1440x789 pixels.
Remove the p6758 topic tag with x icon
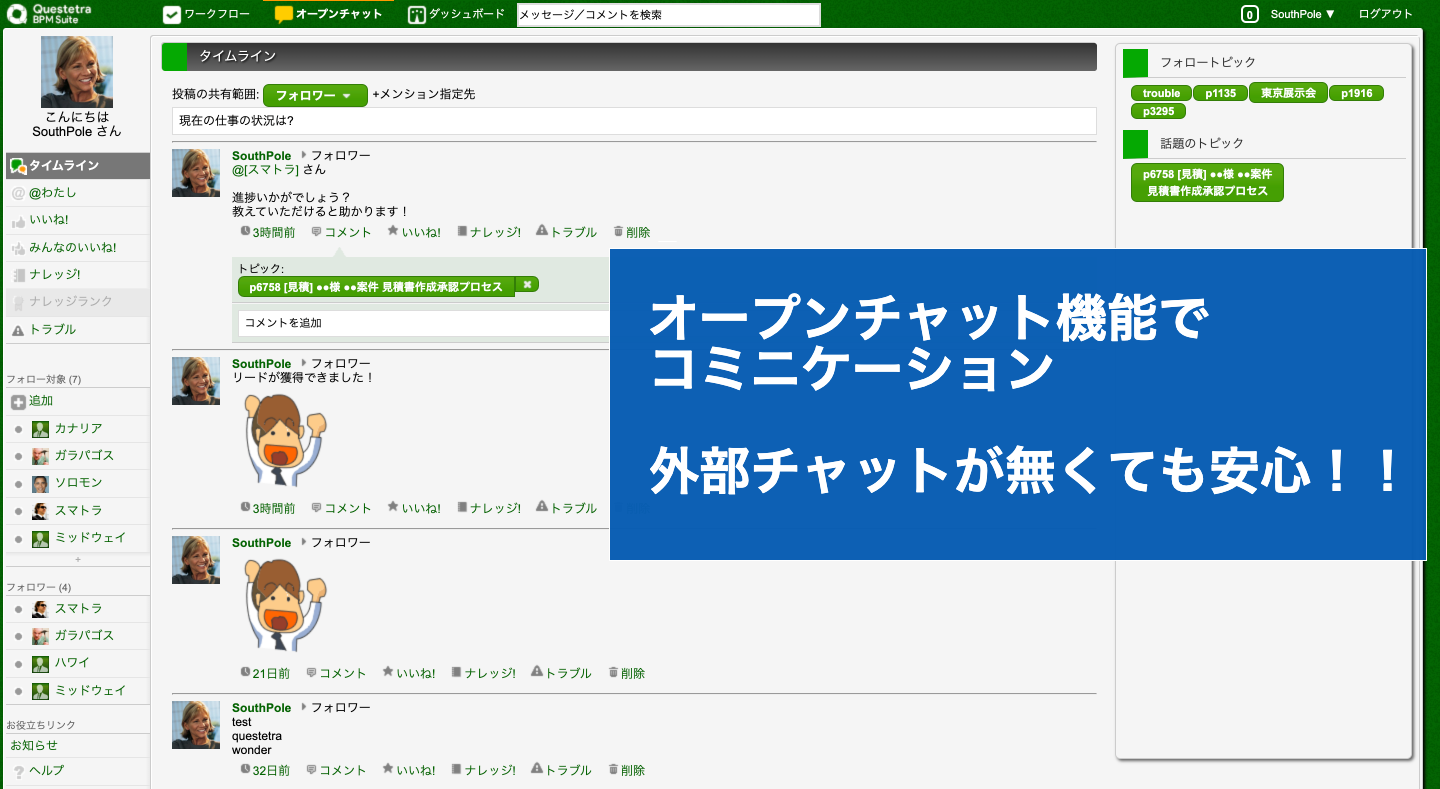[x=527, y=285]
